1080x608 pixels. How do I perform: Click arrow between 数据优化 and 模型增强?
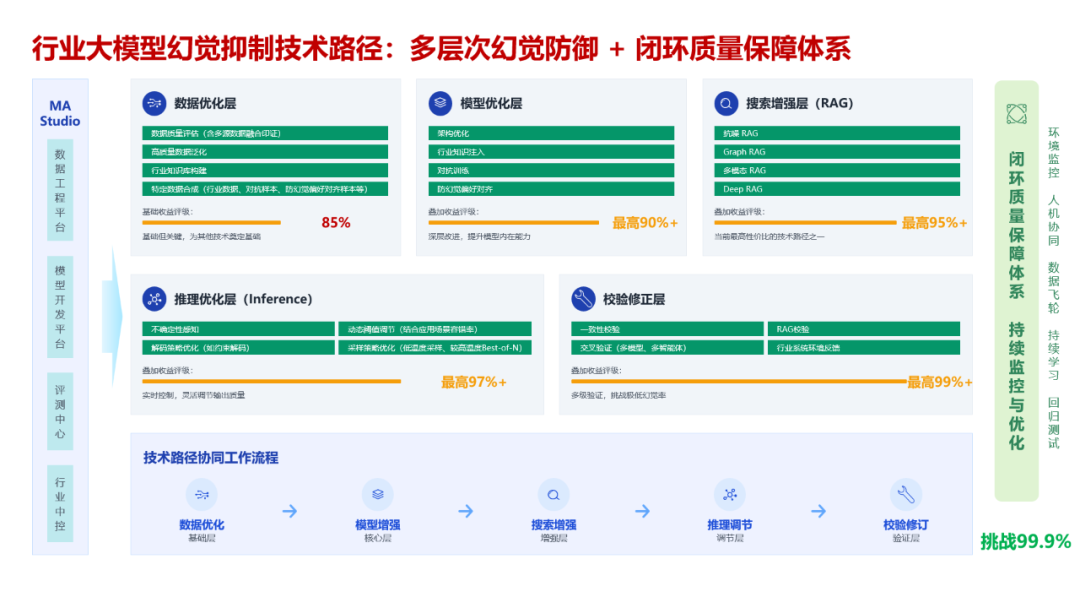click(290, 511)
